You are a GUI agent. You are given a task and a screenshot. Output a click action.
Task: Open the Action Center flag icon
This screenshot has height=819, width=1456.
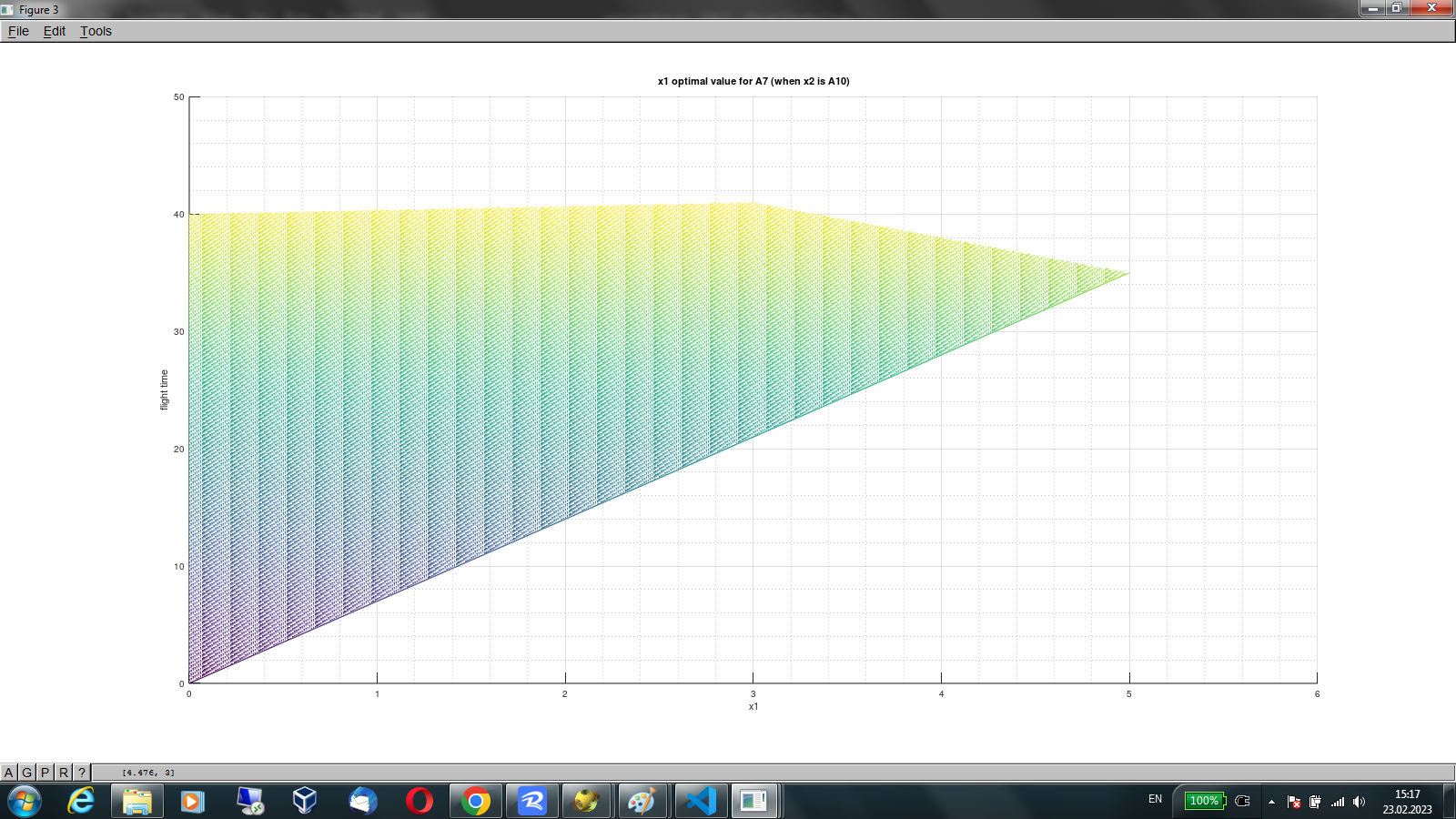pos(1294,802)
